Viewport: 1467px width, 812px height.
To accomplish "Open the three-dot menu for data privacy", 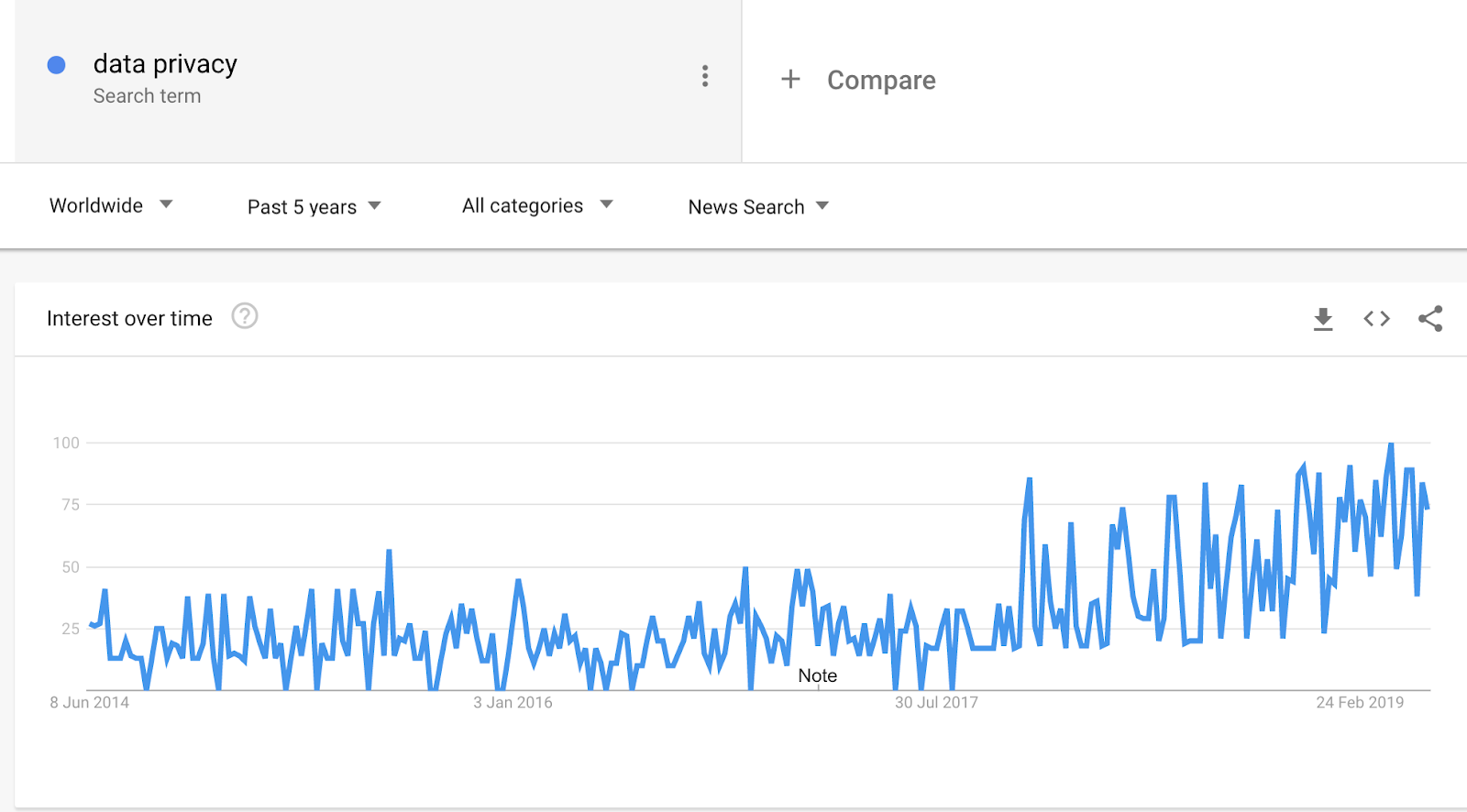I will point(705,76).
